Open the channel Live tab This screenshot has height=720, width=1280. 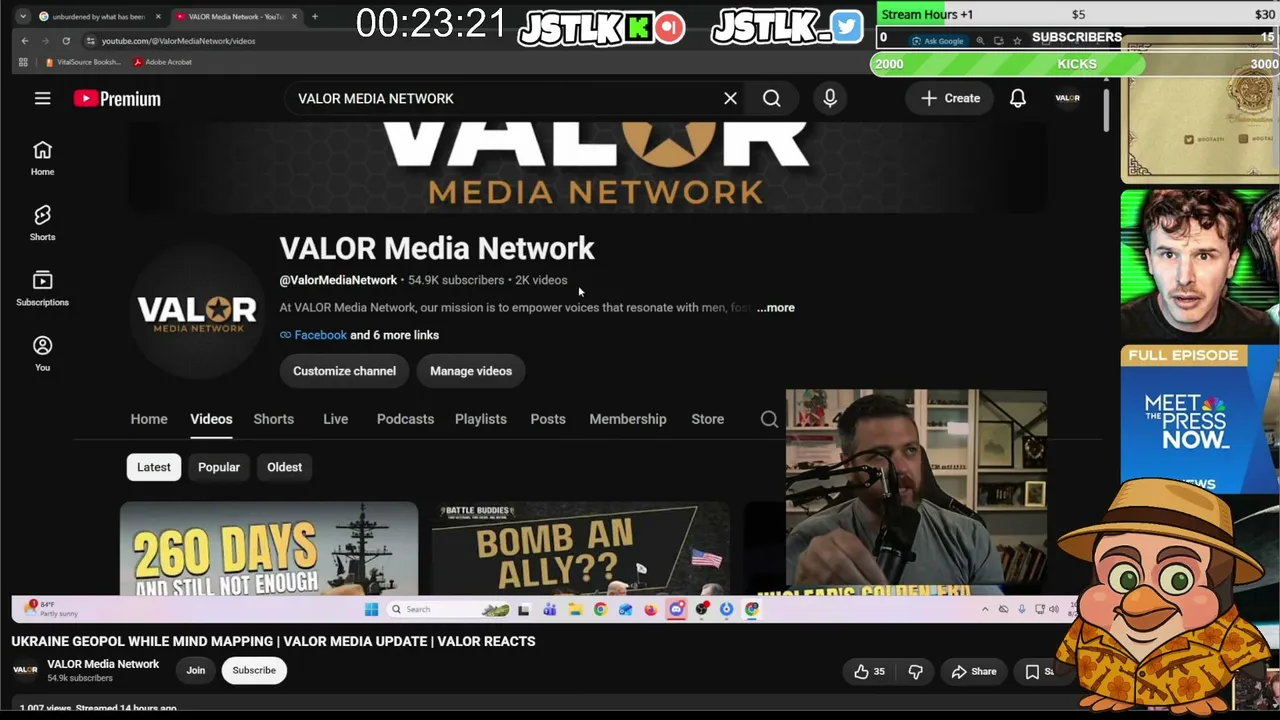[x=335, y=419]
